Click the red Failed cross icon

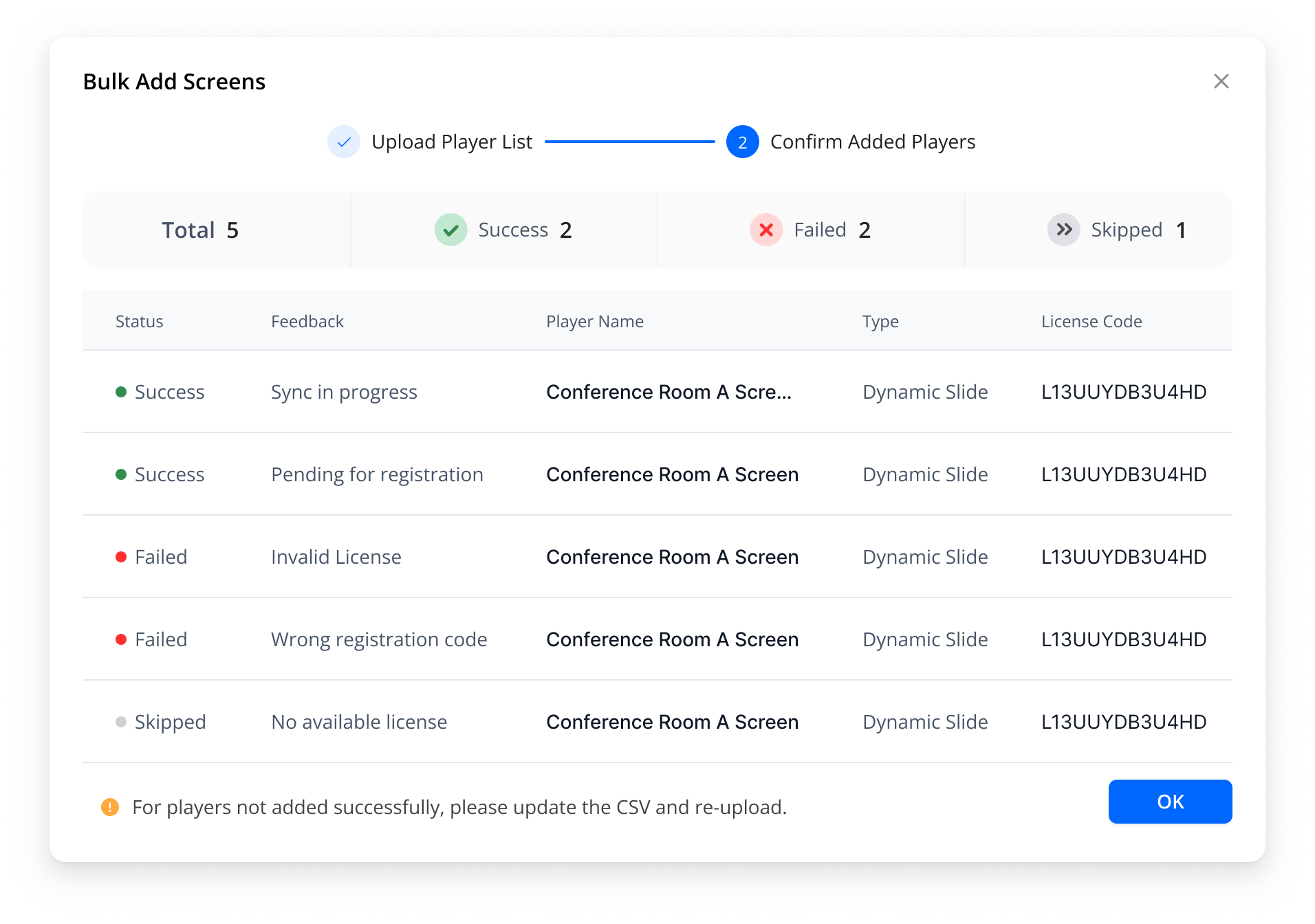[x=765, y=230]
